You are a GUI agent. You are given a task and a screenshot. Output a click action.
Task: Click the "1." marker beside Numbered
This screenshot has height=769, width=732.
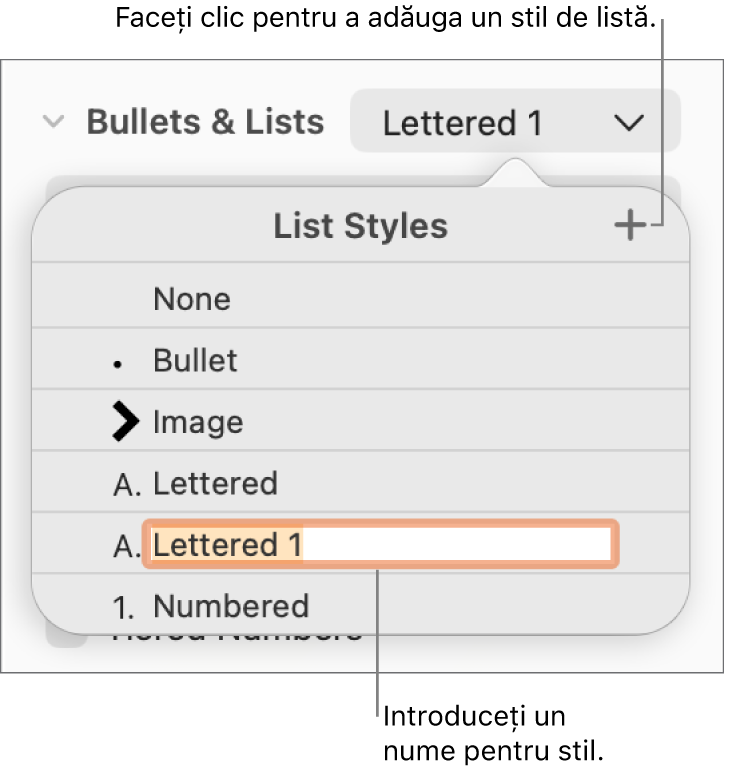126,608
